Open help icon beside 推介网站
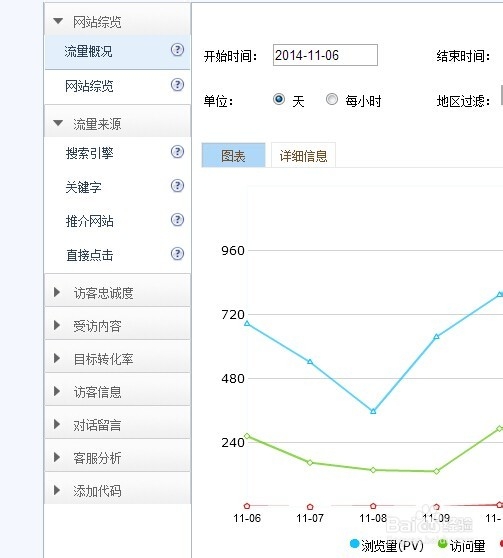The height and width of the screenshot is (558, 503). (x=177, y=220)
